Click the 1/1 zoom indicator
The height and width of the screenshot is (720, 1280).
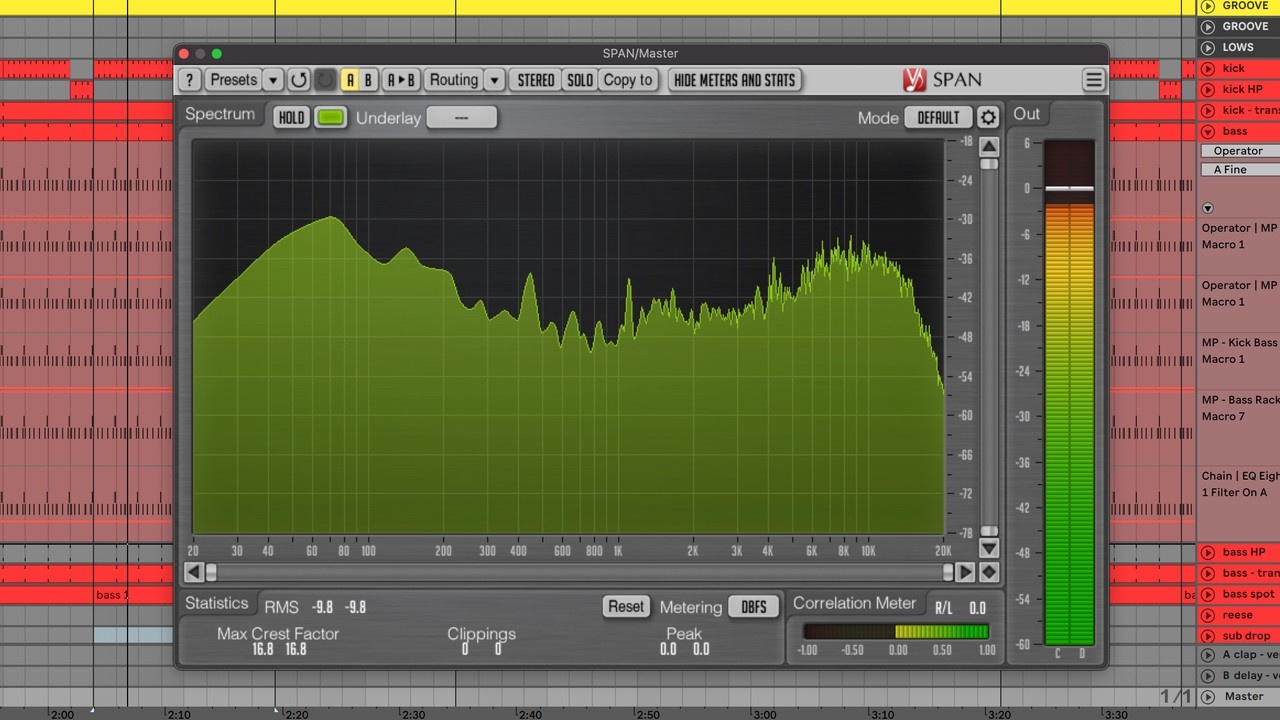(x=1177, y=696)
